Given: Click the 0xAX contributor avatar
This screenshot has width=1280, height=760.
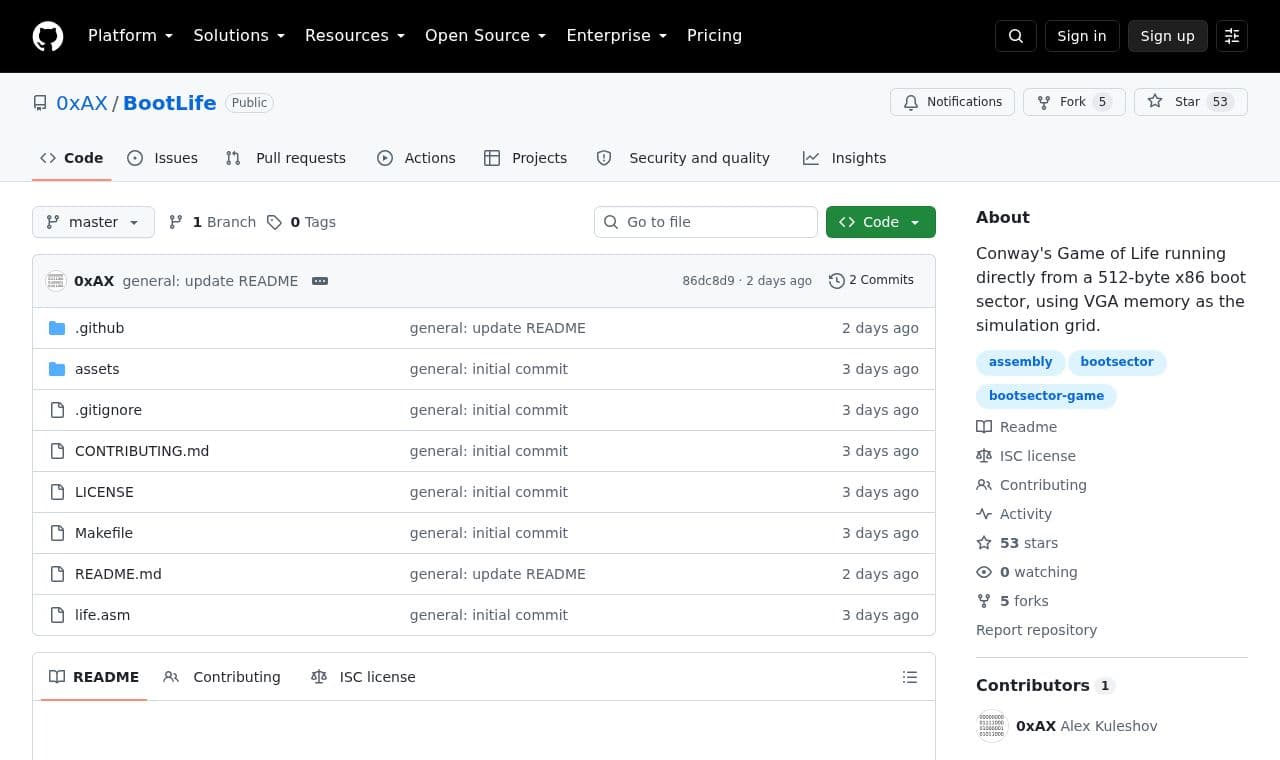Looking at the screenshot, I should click(x=992, y=726).
